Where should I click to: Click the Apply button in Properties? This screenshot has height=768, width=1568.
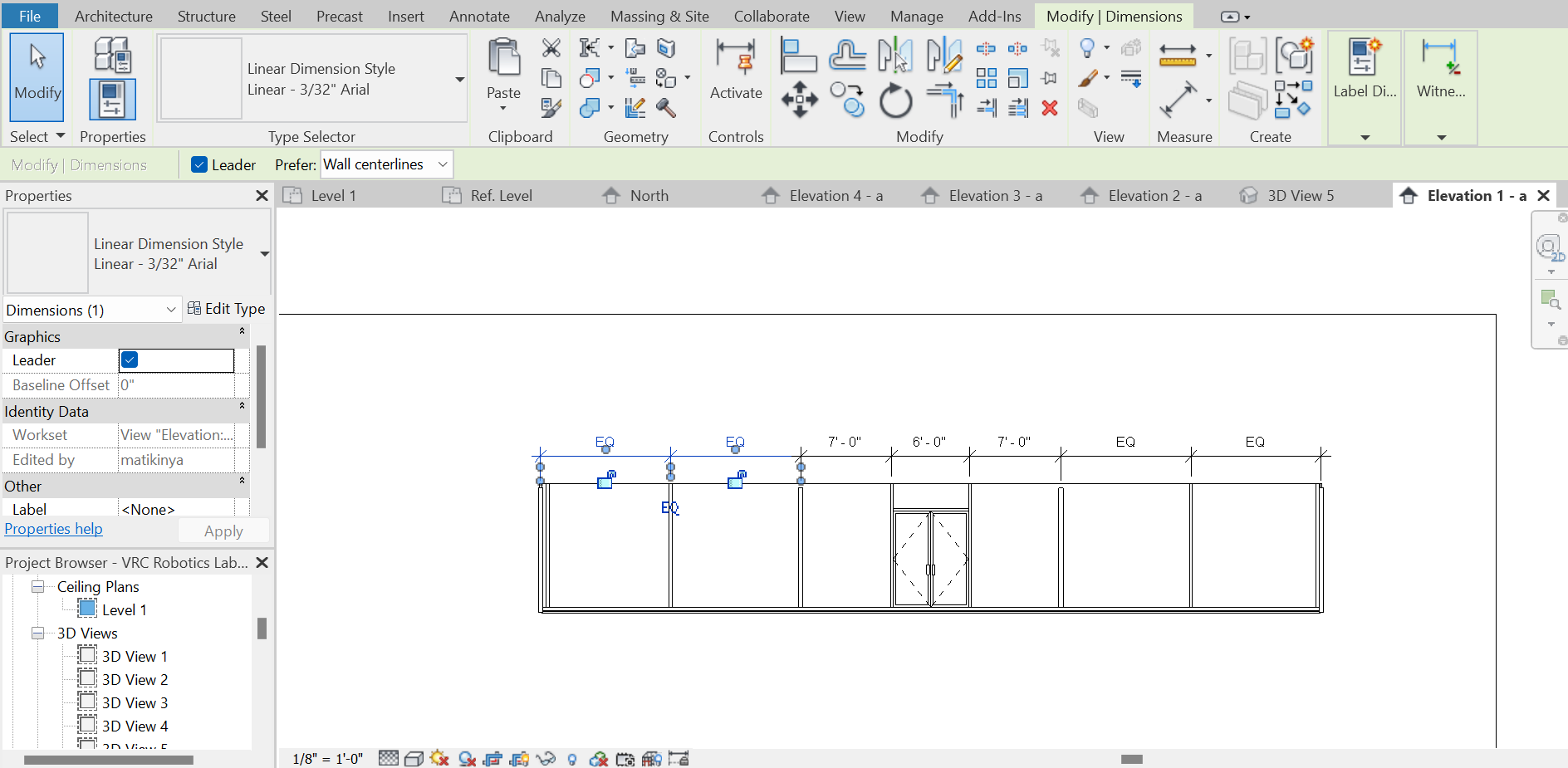[223, 531]
